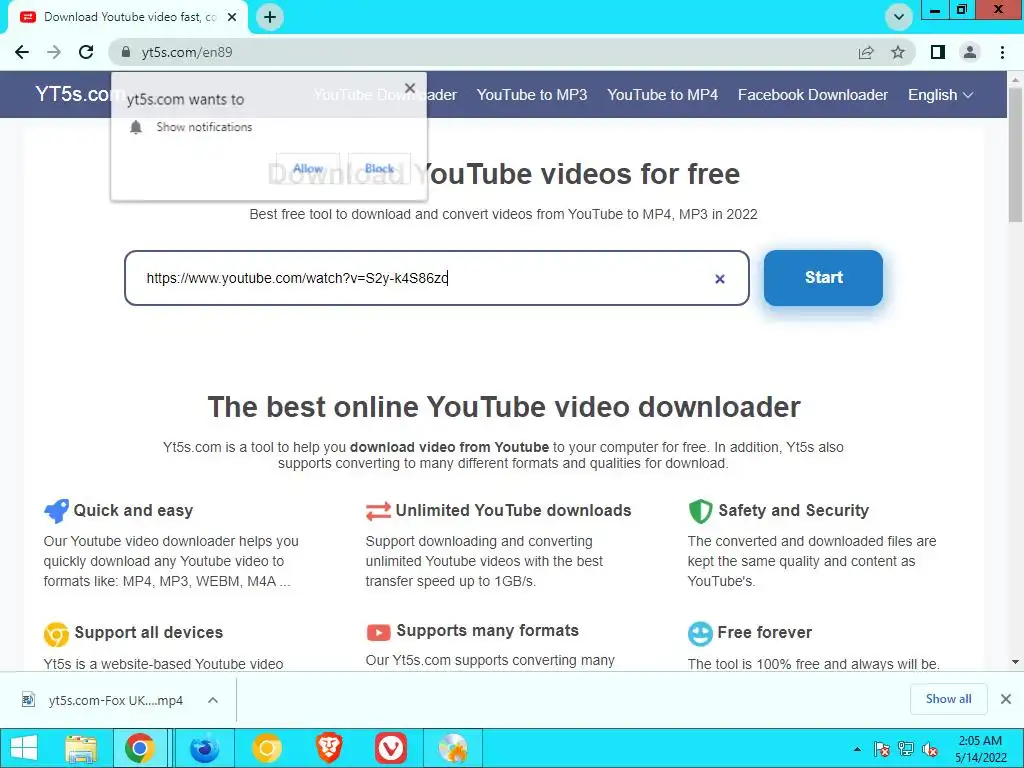Screen dimensions: 1024x768
Task: Click the Action Center flag tray icon
Action: (x=882, y=749)
